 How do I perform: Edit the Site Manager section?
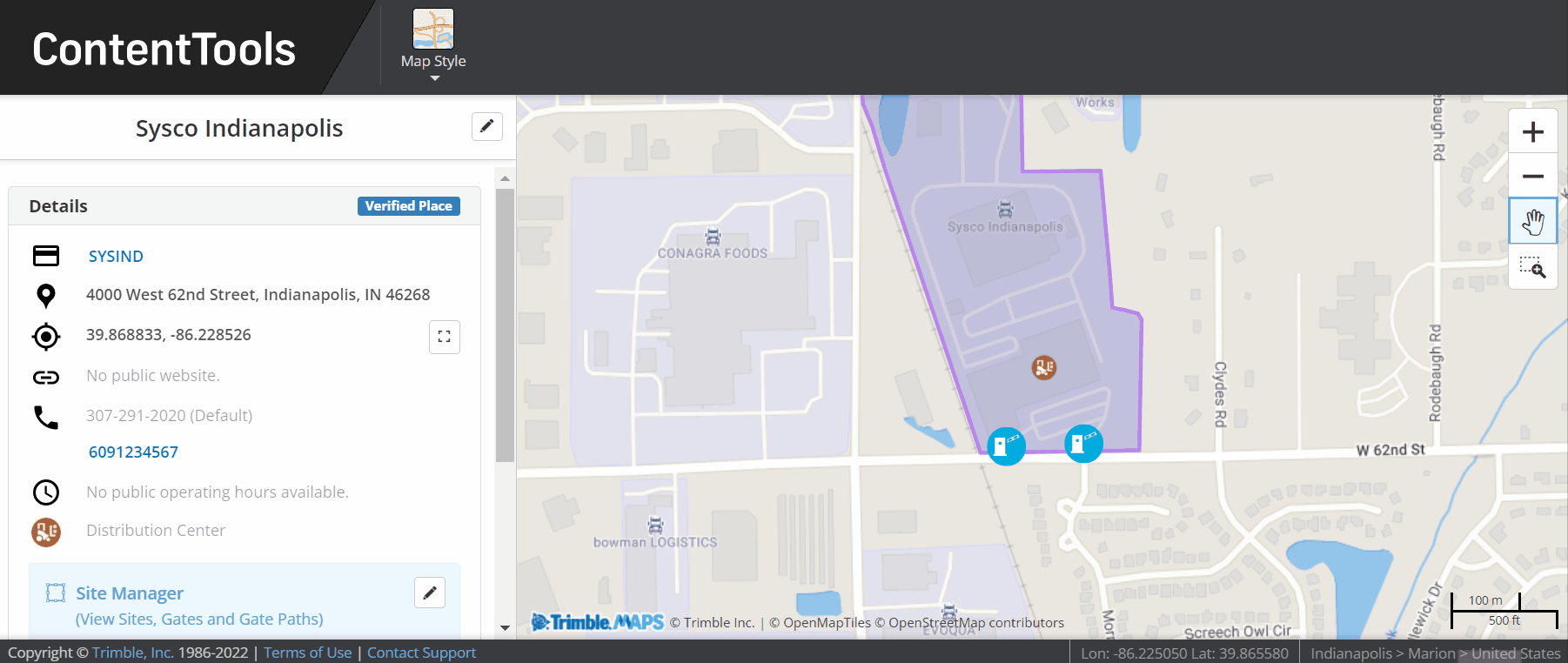pos(430,593)
